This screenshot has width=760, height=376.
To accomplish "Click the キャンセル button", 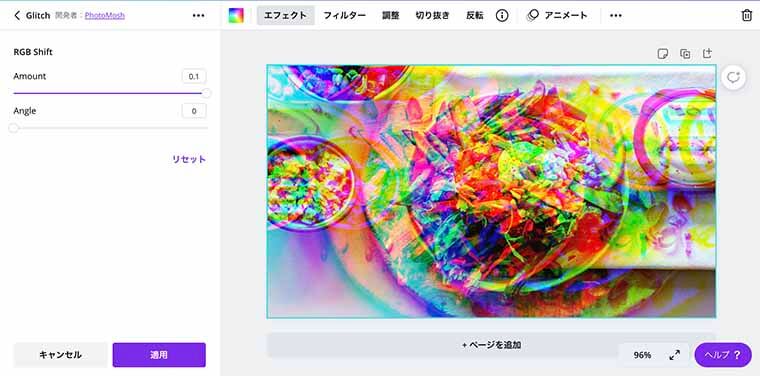I will tap(61, 355).
